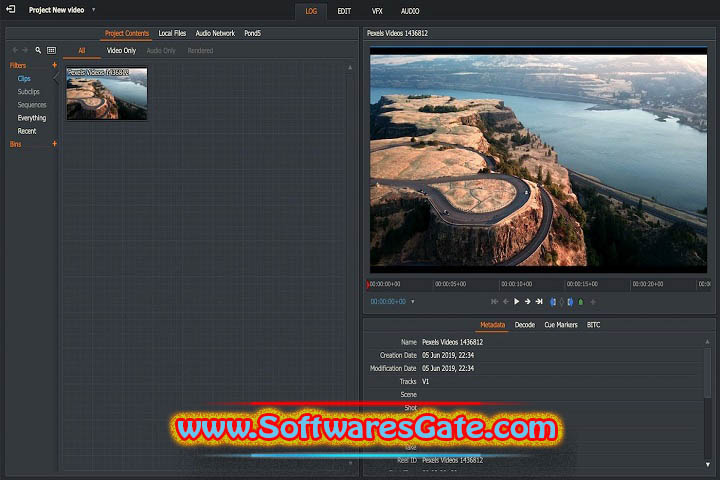Click the grey plus icon beside cue marker

593,302
